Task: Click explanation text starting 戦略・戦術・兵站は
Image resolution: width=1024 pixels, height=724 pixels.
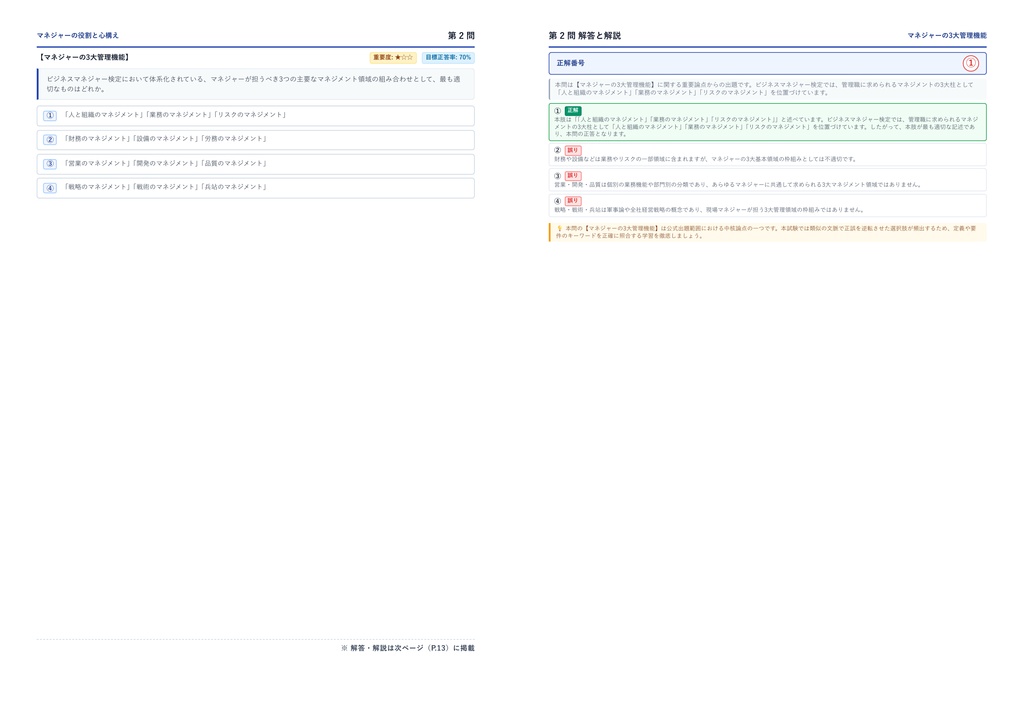Action: tap(709, 210)
